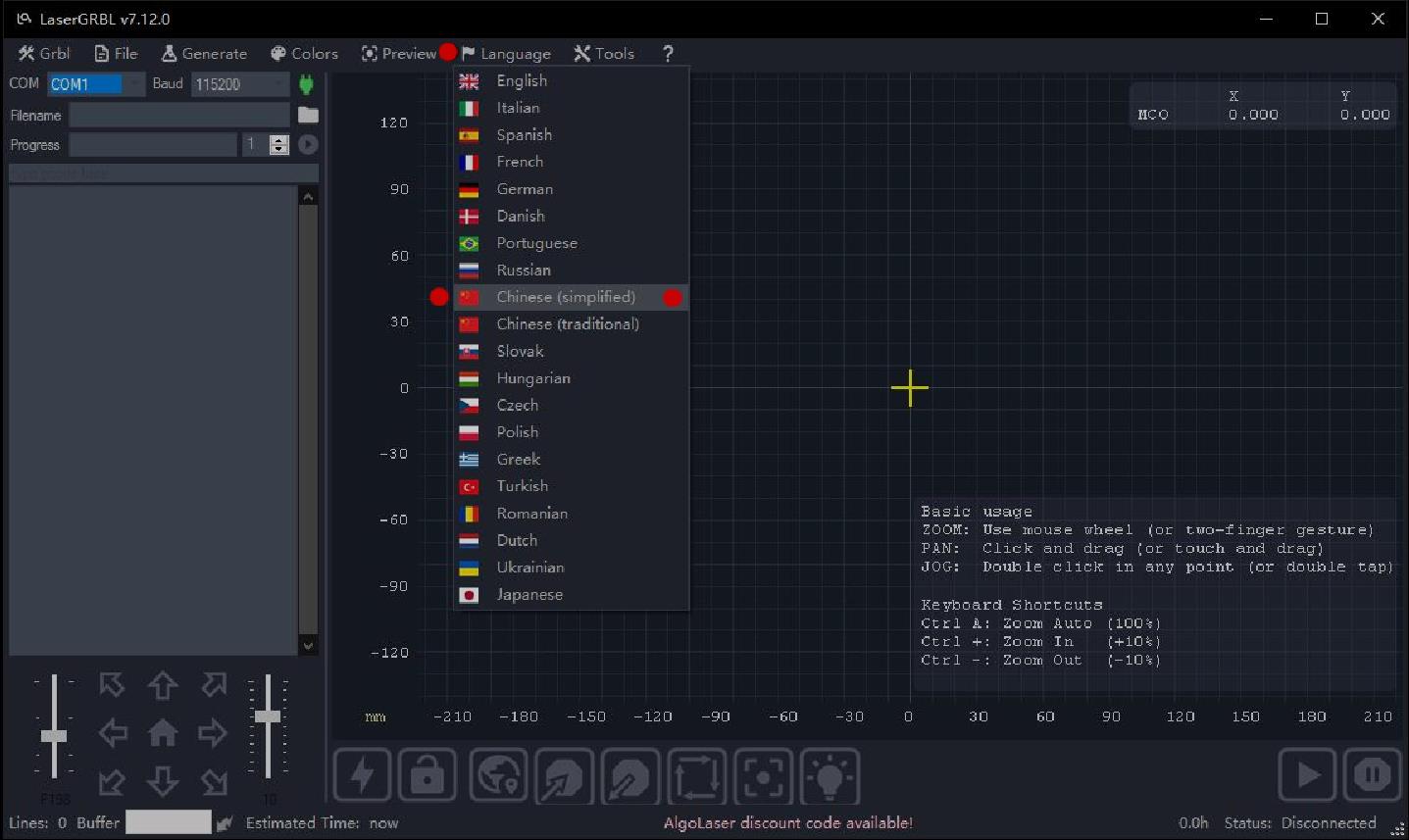1409x840 pixels.
Task: Select Czech language
Action: [571, 405]
